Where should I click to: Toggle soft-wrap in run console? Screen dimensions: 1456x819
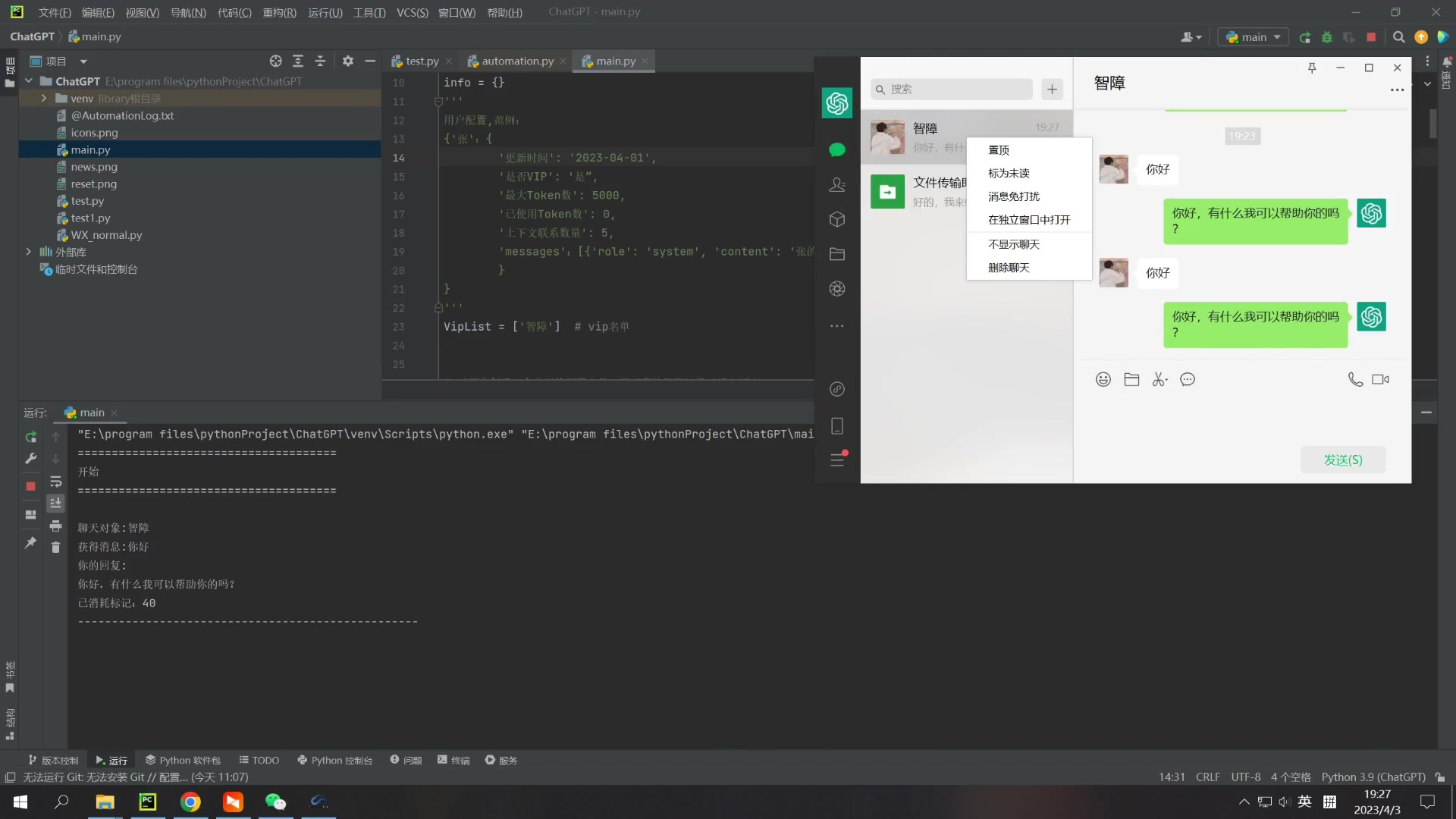(55, 482)
